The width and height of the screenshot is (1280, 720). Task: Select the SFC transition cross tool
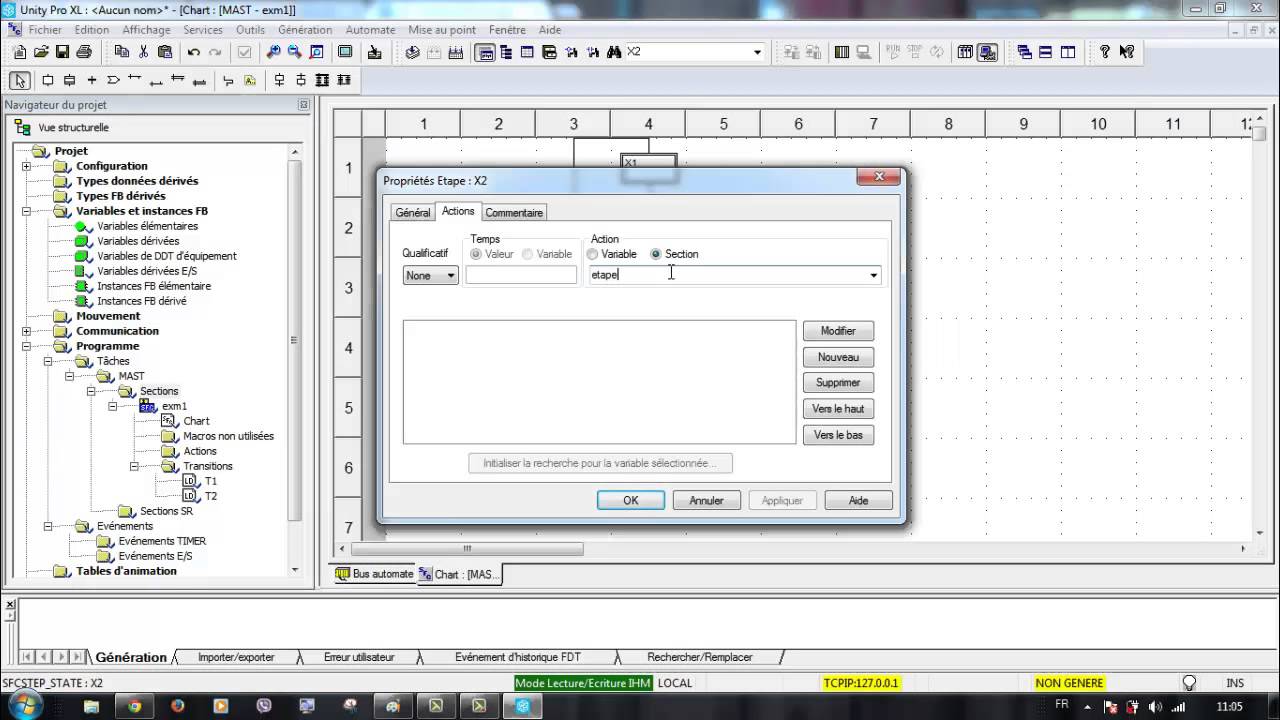[92, 80]
